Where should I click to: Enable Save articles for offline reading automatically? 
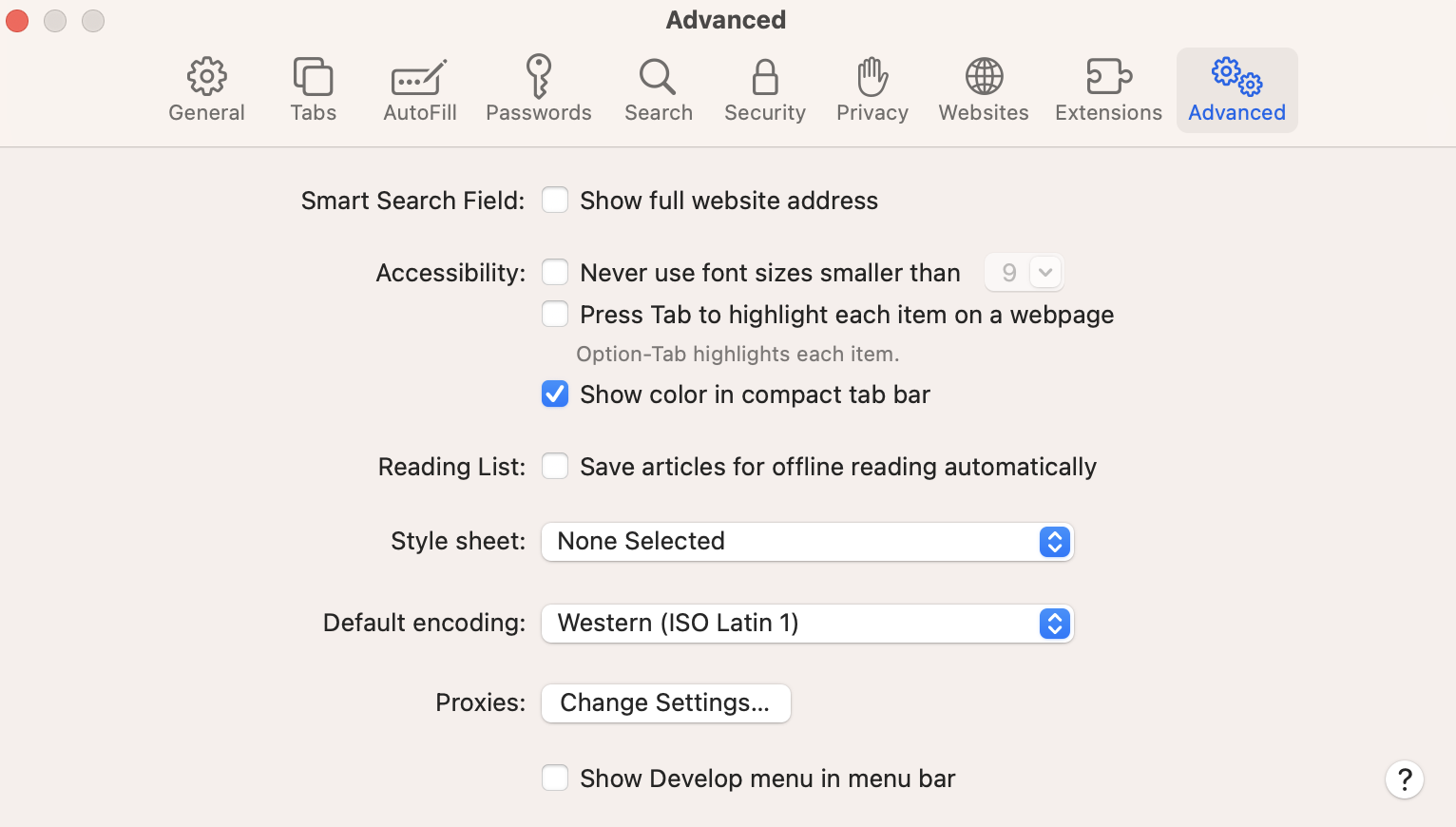click(x=555, y=467)
